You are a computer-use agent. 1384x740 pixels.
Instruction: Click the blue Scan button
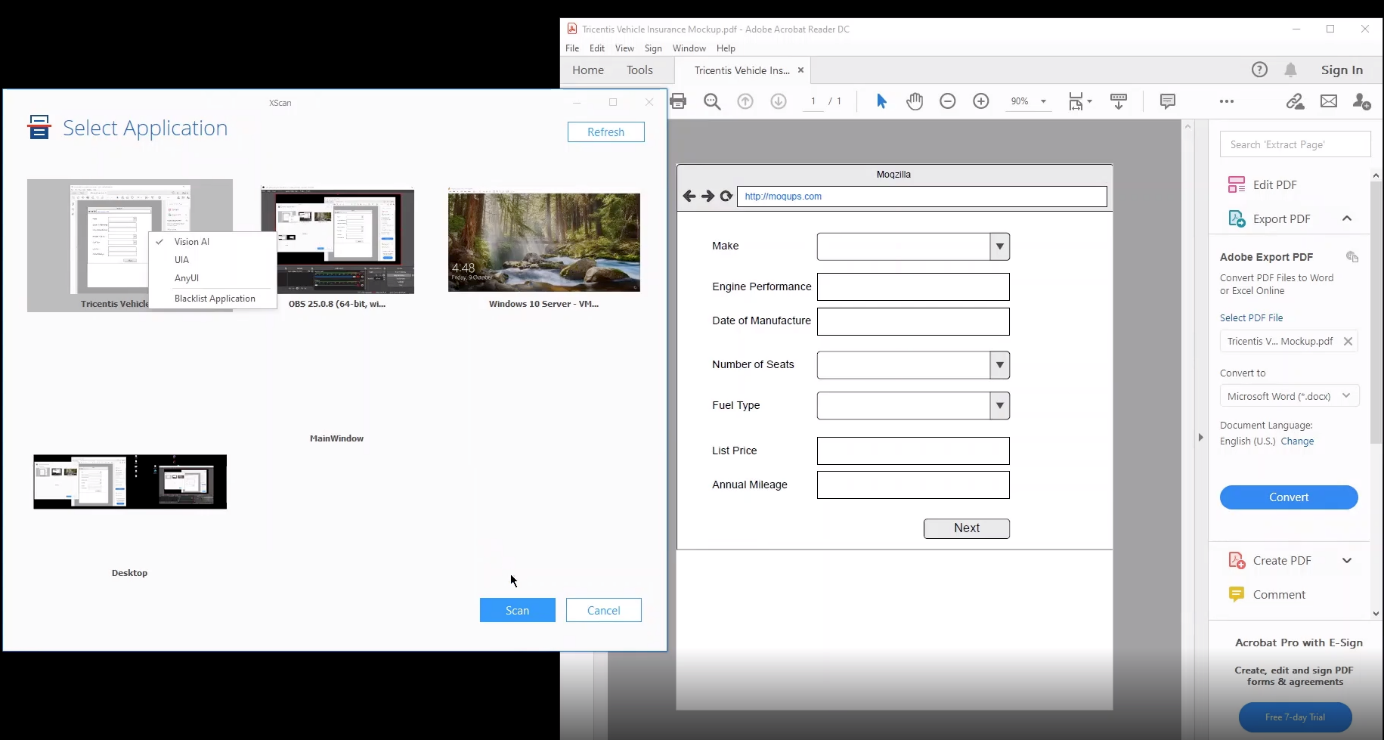click(x=517, y=610)
